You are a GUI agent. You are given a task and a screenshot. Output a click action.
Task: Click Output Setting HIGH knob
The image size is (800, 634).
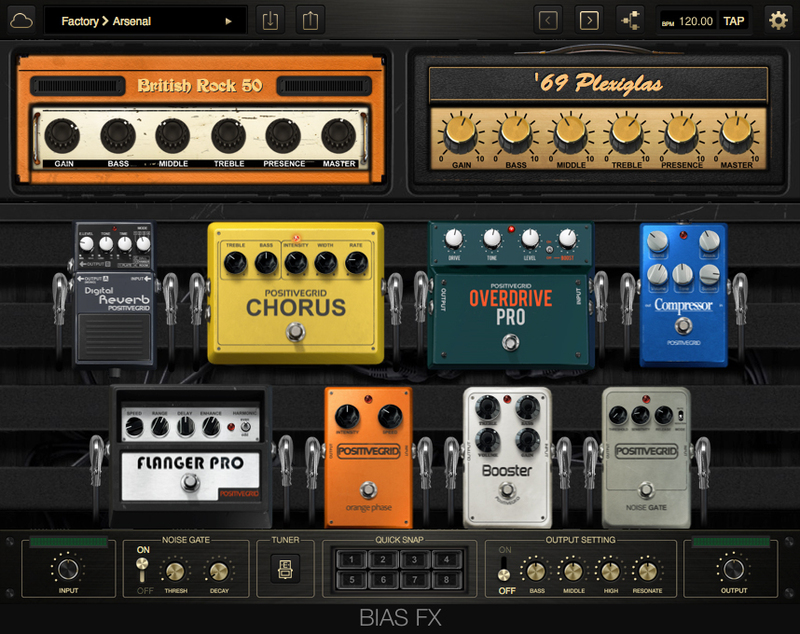610,572
